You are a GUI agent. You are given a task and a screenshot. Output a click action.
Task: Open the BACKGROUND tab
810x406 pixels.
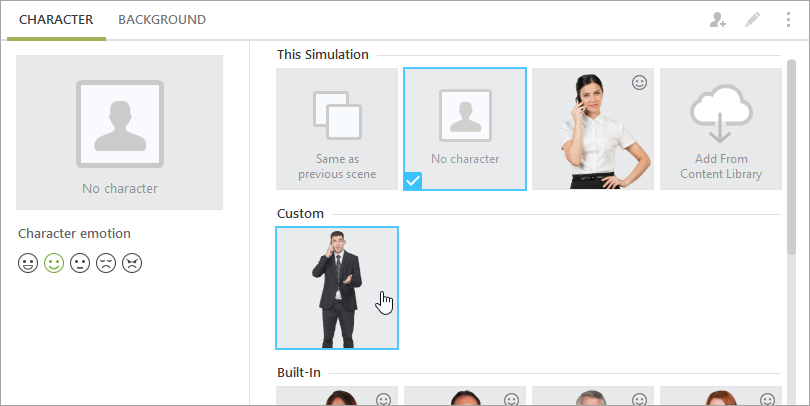coord(162,20)
